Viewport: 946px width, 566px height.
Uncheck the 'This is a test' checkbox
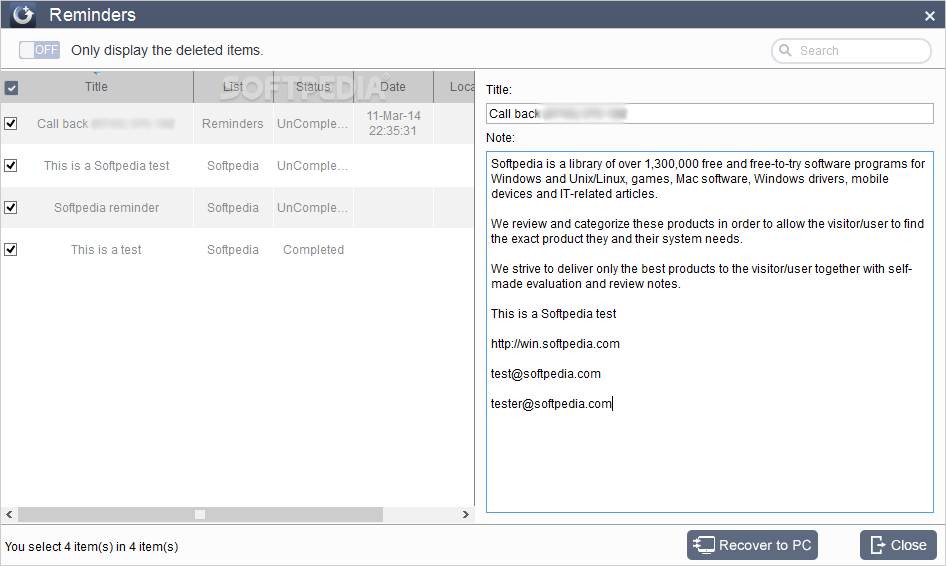coord(11,249)
